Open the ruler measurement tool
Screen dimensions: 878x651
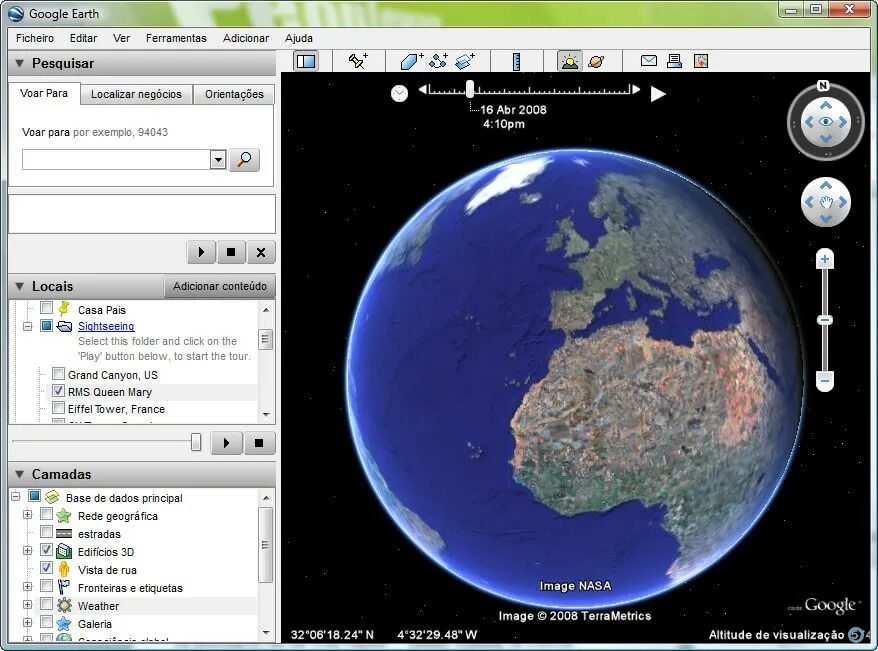[517, 60]
